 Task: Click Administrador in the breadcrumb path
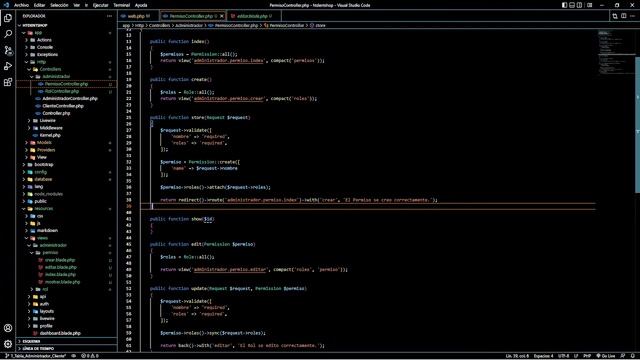pos(189,25)
